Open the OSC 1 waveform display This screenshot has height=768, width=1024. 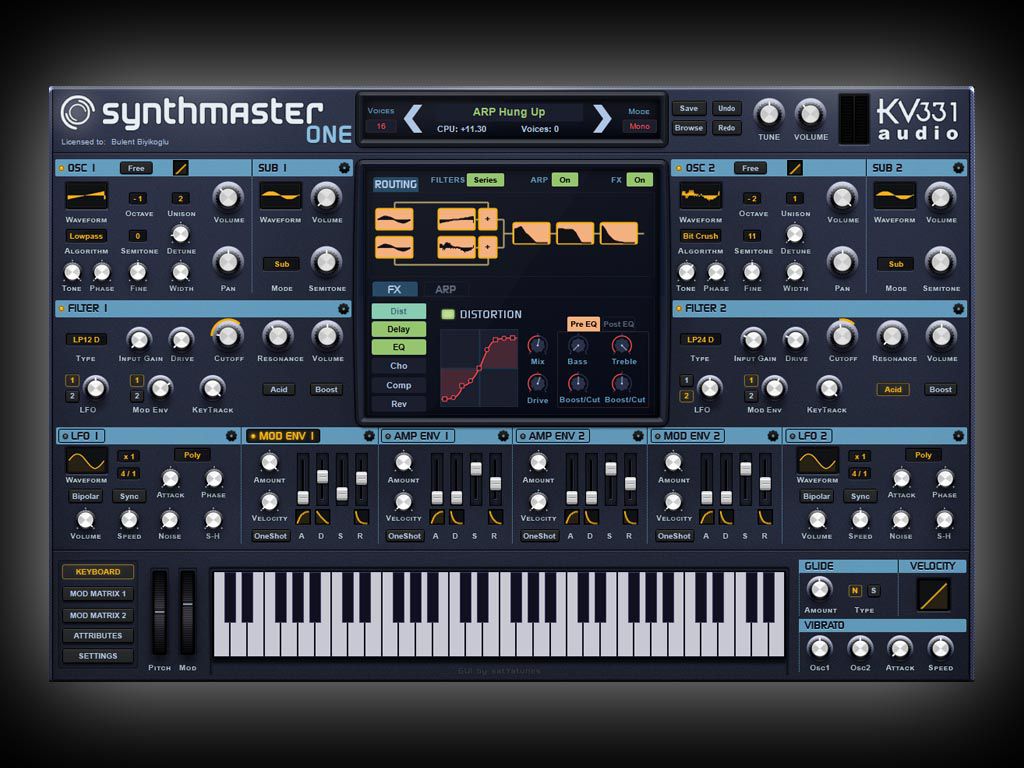(86, 196)
